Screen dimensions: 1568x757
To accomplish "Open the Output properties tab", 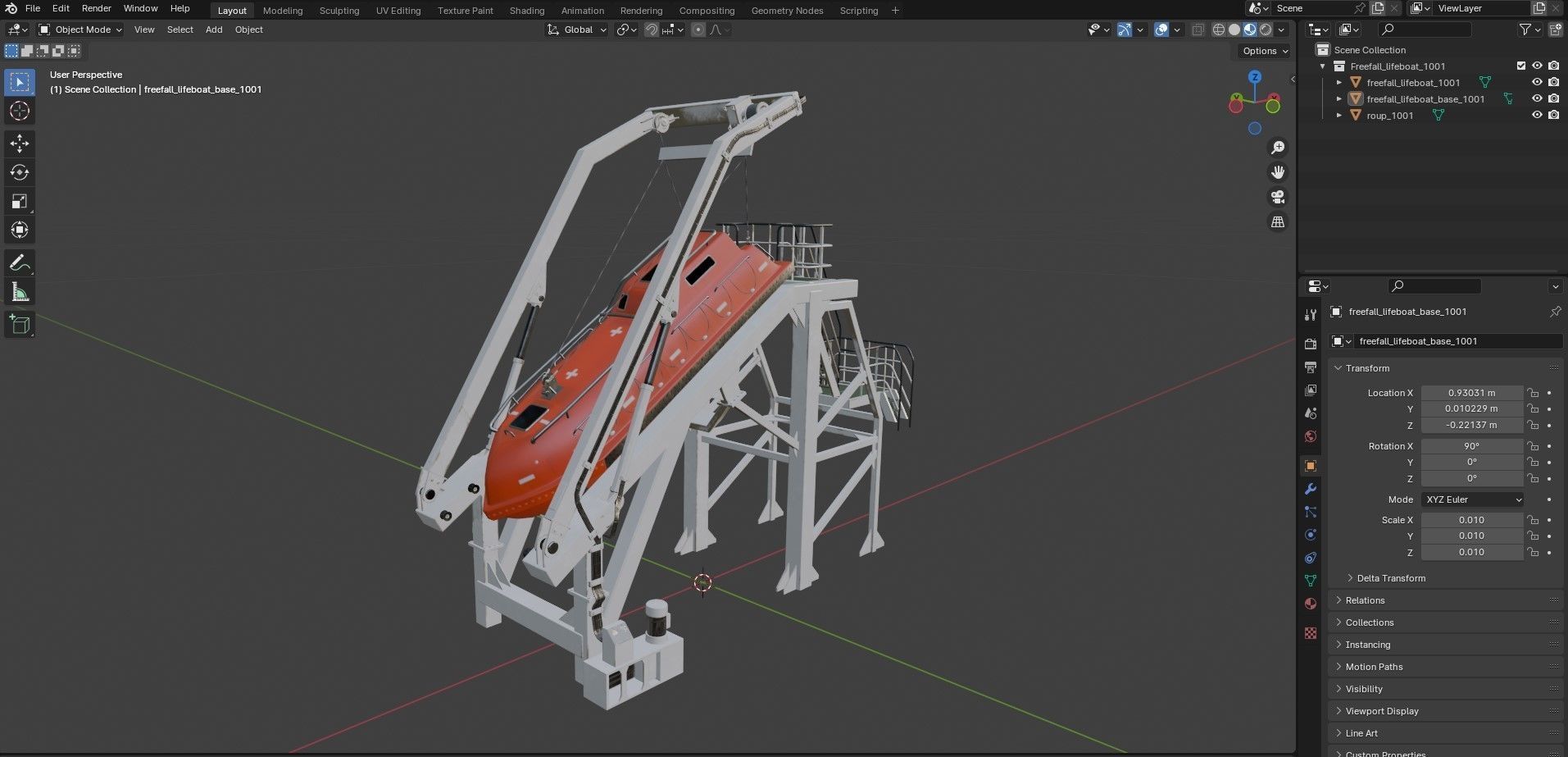I will 1310,367.
